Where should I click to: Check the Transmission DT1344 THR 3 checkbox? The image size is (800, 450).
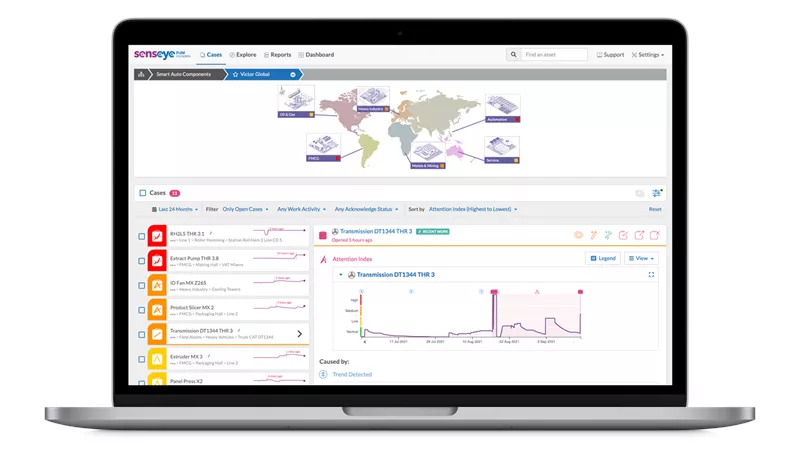click(x=142, y=334)
